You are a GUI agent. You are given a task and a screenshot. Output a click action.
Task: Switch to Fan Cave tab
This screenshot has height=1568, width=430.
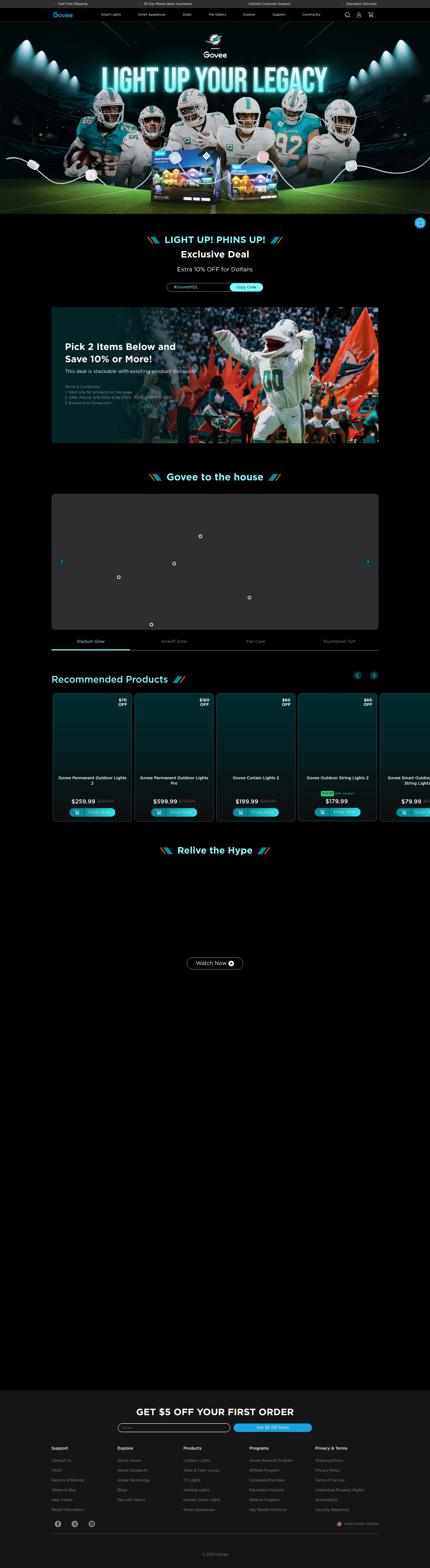click(256, 641)
